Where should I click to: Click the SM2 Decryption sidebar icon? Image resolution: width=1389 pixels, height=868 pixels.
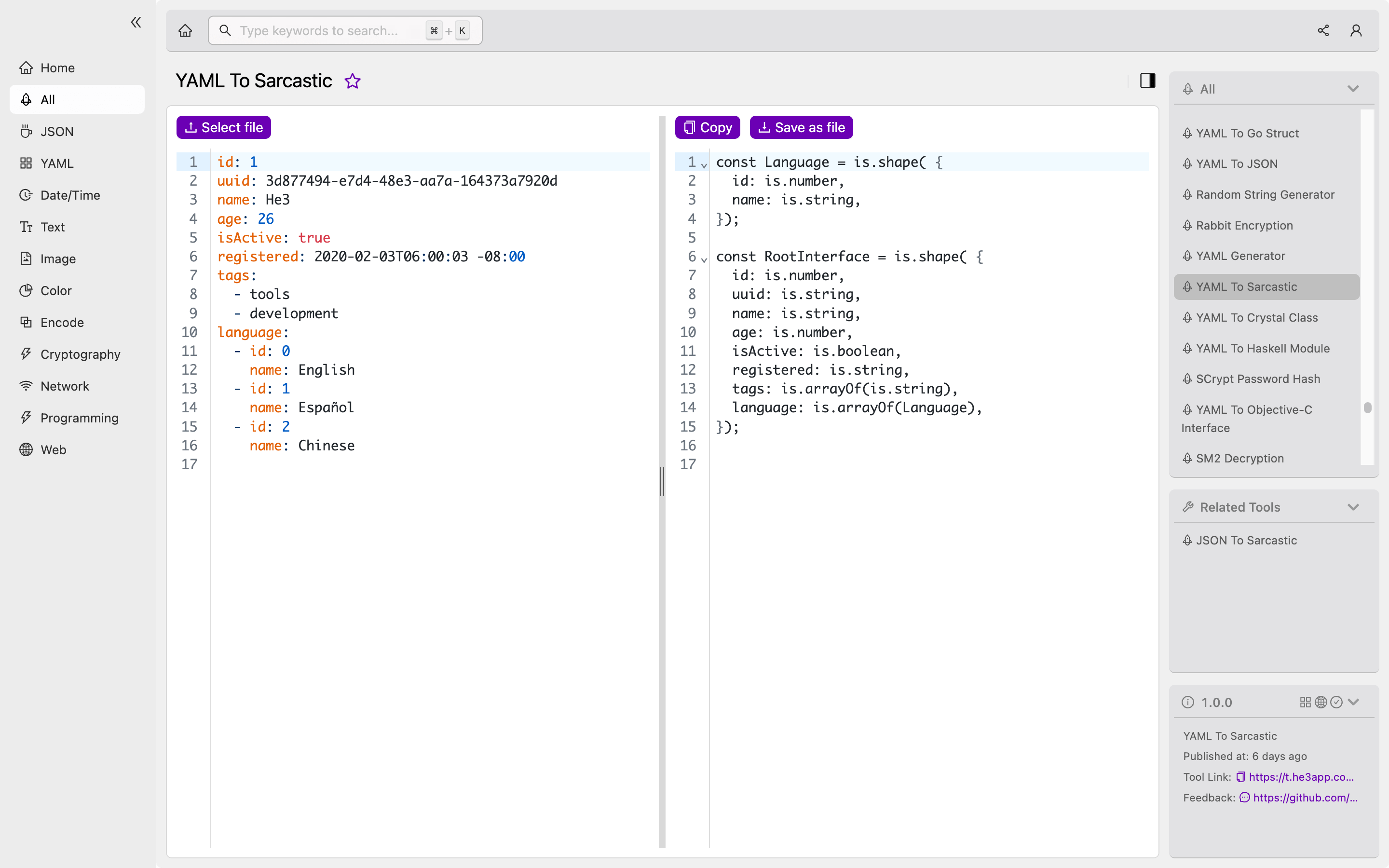tap(1189, 458)
